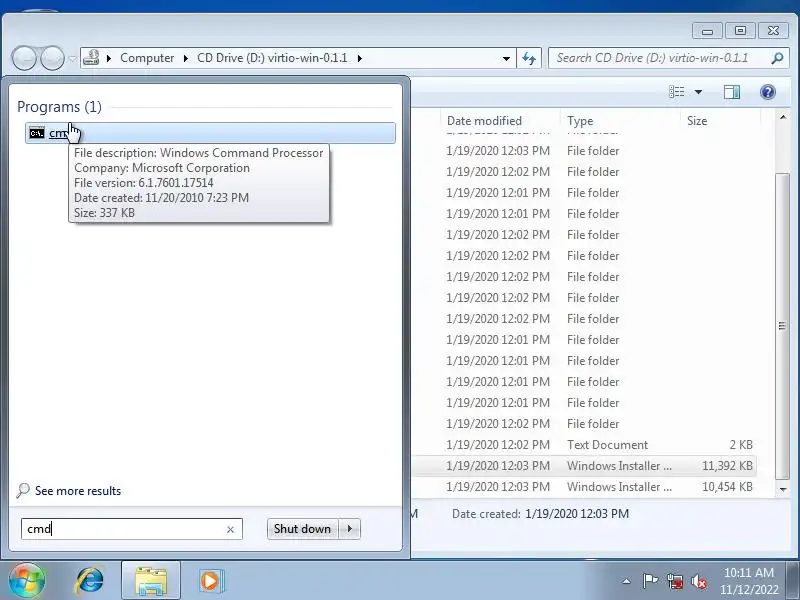Image resolution: width=800 pixels, height=600 pixels.
Task: Select the Windows Installer row of 11,392 KB
Action: pyautogui.click(x=584, y=466)
